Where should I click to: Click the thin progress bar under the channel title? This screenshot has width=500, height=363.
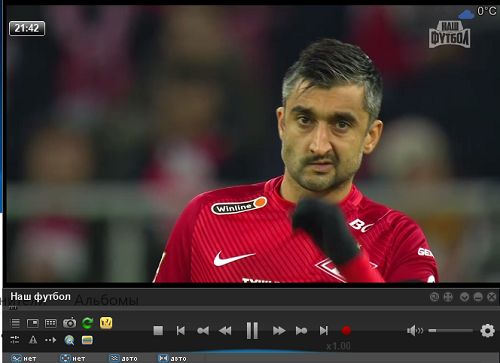click(x=251, y=308)
